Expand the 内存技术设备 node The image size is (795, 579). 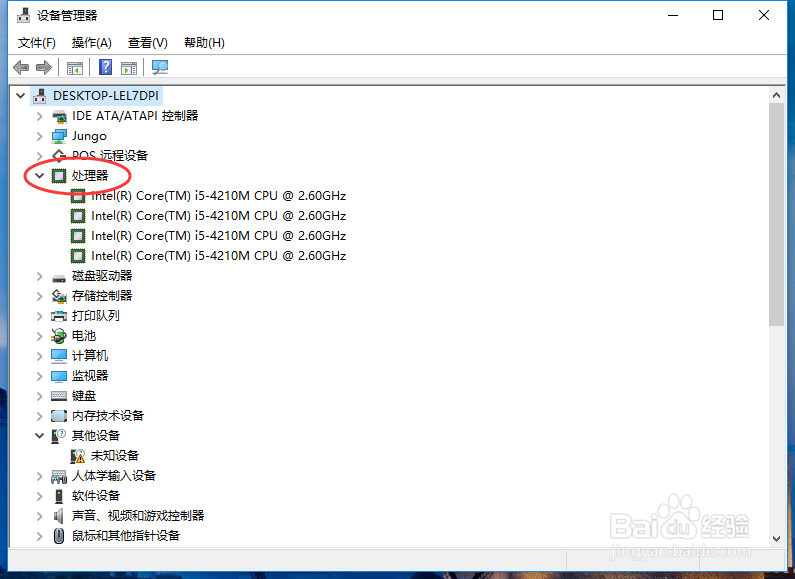tap(40, 416)
